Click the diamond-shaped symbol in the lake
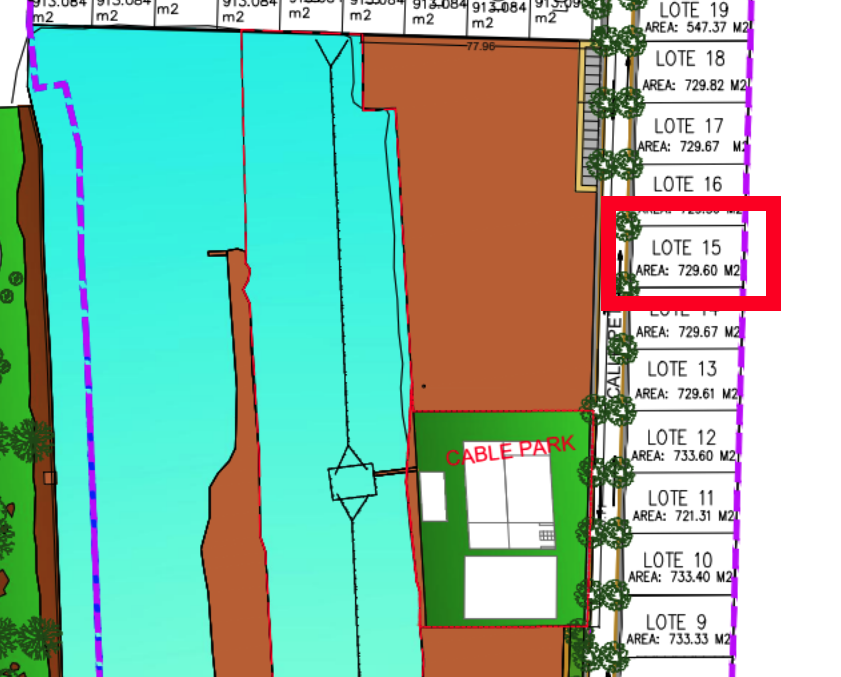Image resolution: width=841 pixels, height=677 pixels. [x=350, y=457]
